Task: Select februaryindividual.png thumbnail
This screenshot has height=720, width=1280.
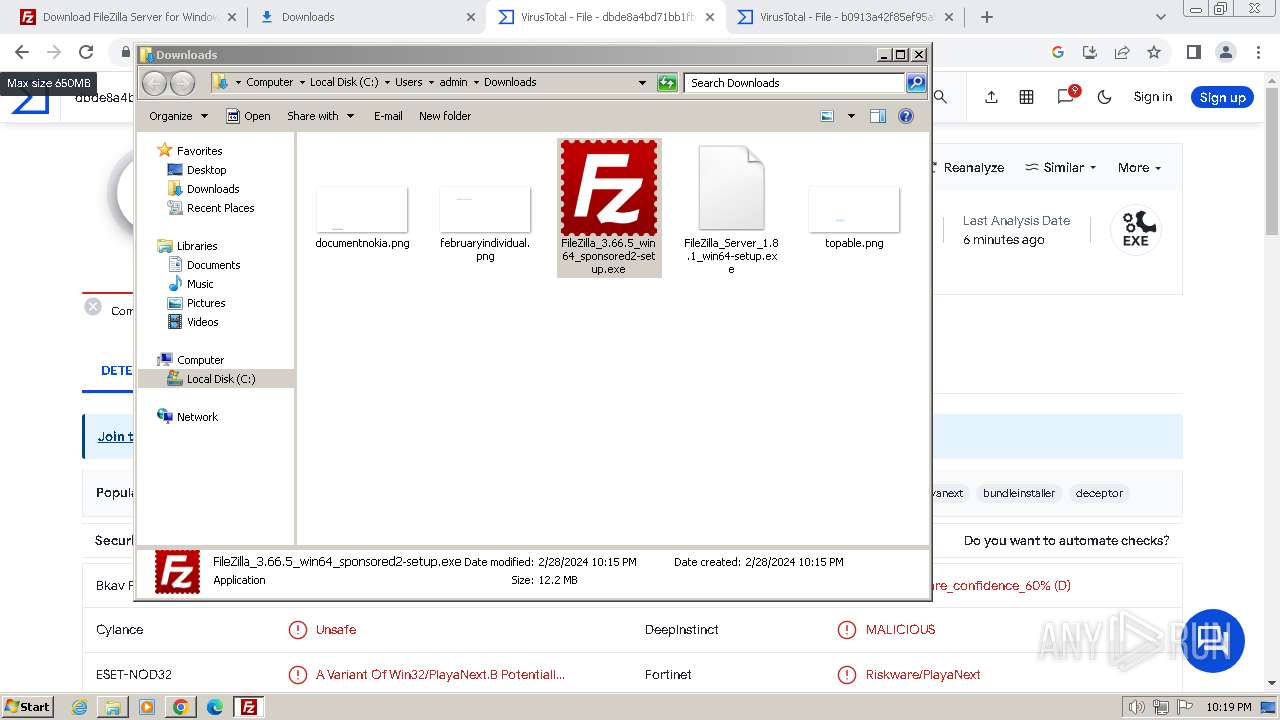Action: [x=485, y=209]
